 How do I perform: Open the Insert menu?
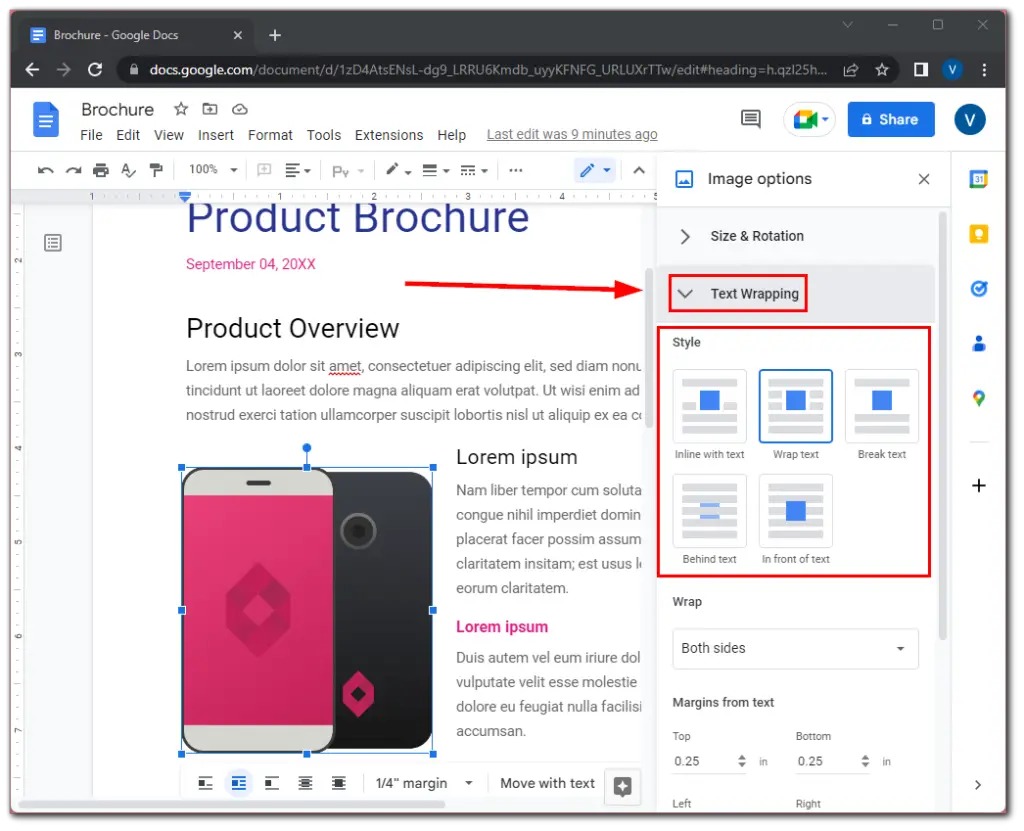(216, 135)
